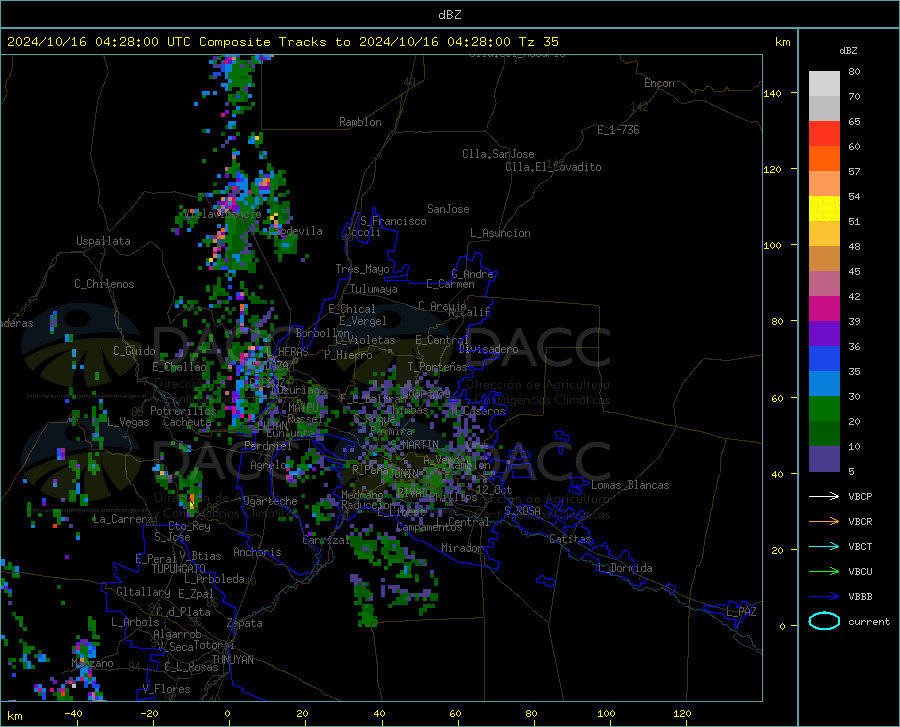Click the green VBCU arrow legend icon
The height and width of the screenshot is (727, 900).
[824, 572]
